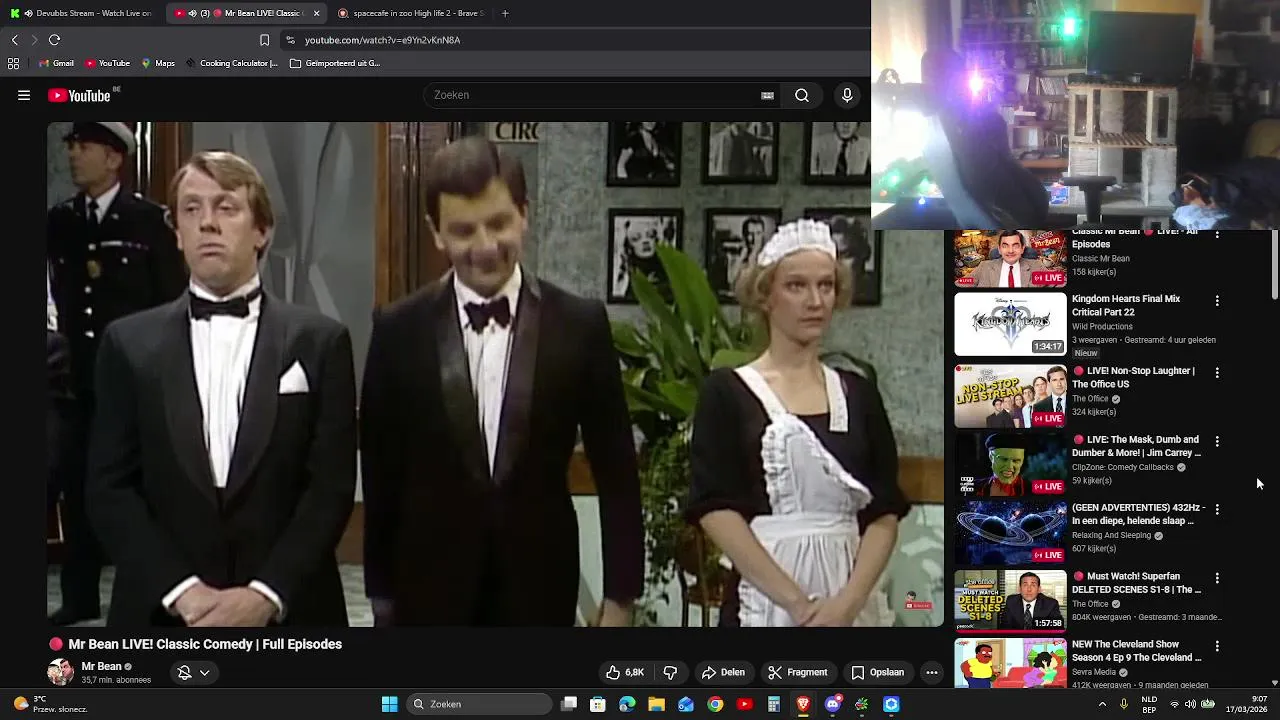The image size is (1280, 720).
Task: Open the YouTube hamburger guide menu
Action: coord(24,95)
